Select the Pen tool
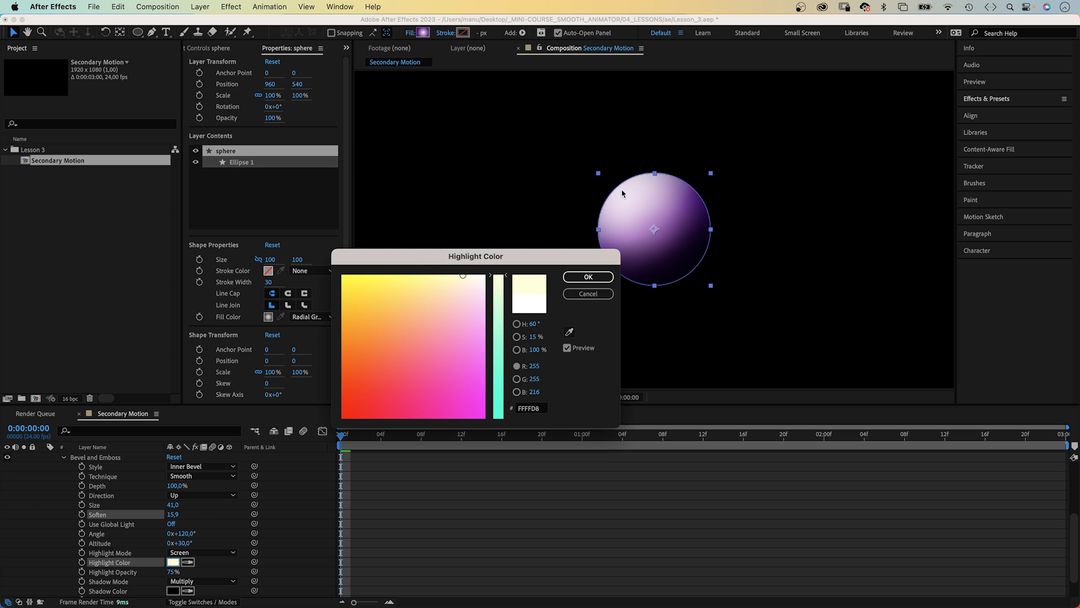 152,32
